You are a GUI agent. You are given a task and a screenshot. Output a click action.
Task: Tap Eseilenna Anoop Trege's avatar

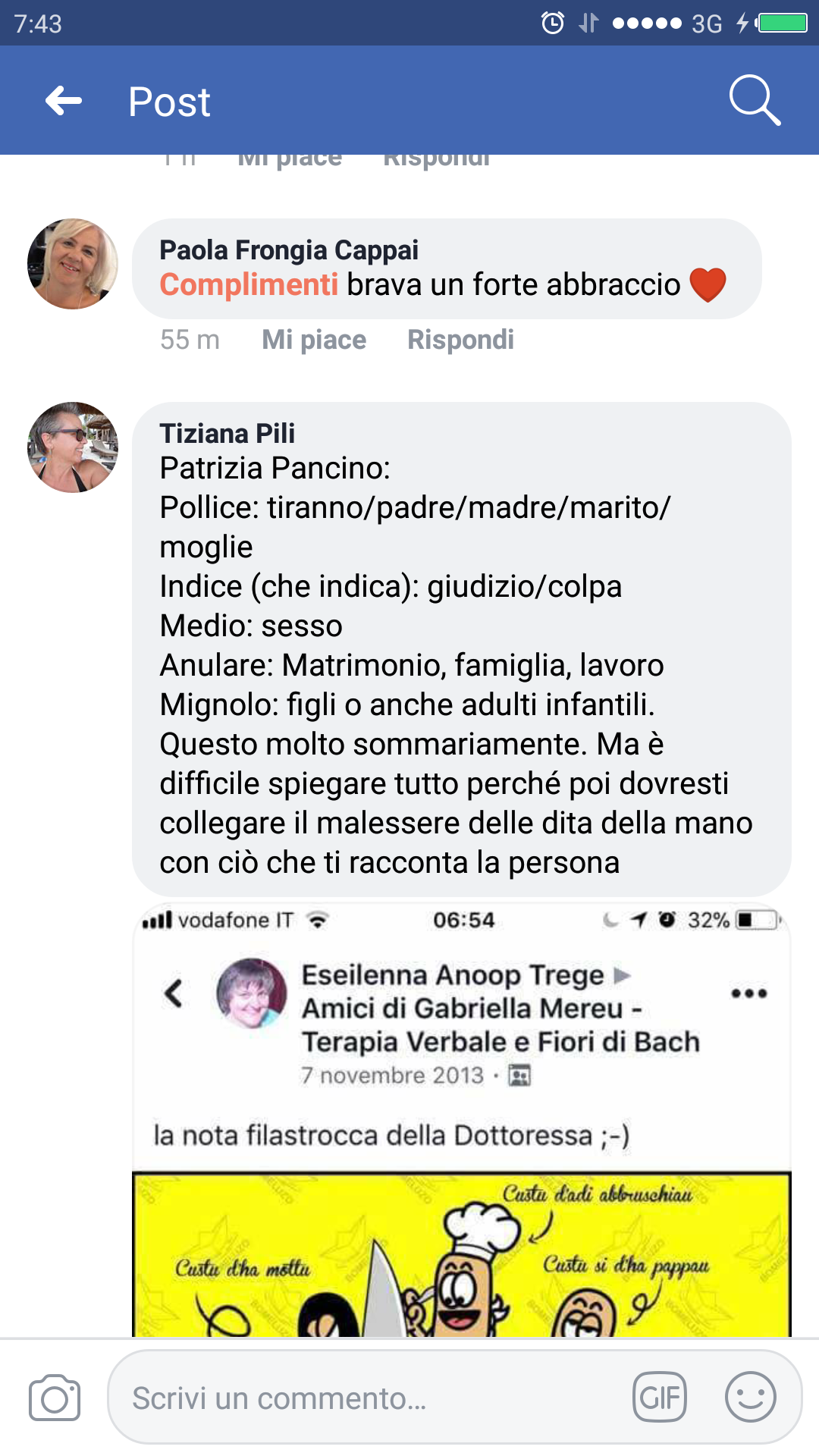(252, 993)
